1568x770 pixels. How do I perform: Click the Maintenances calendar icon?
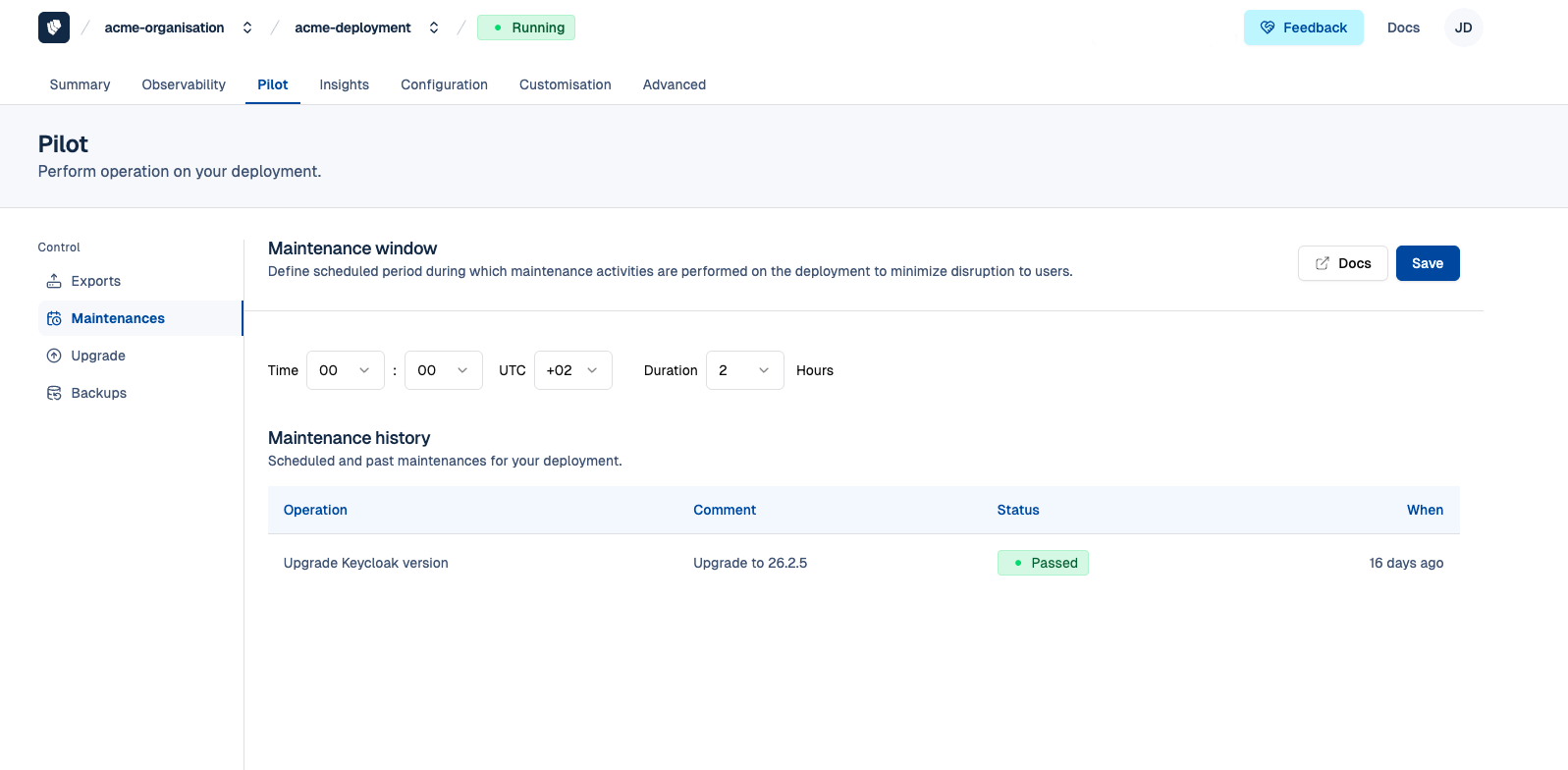pos(54,318)
